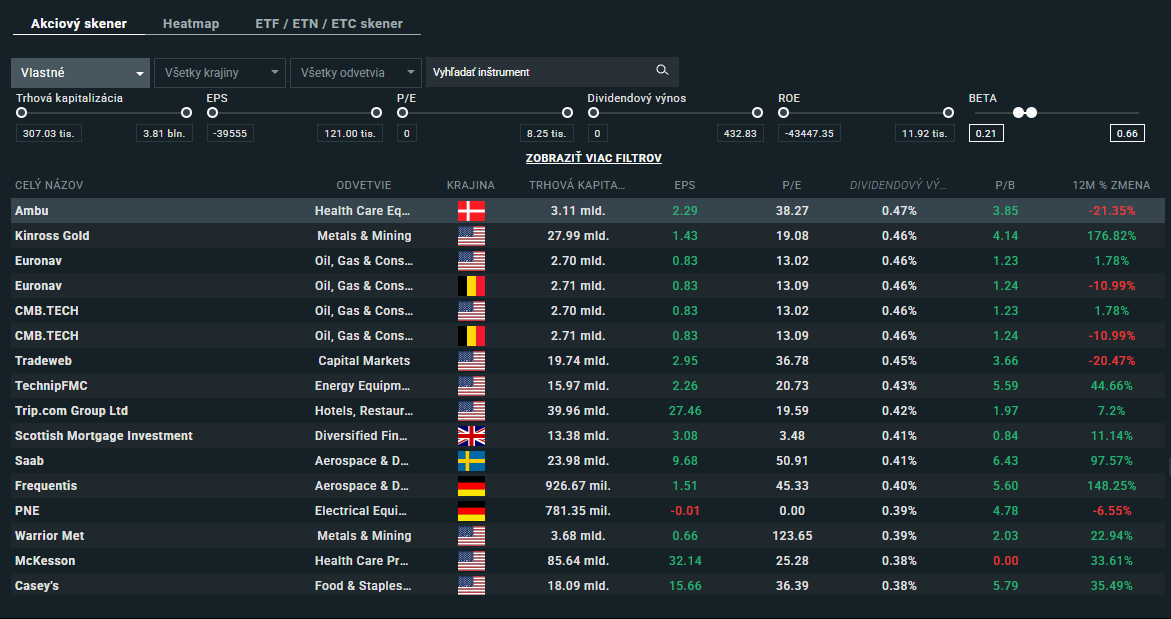Image resolution: width=1171 pixels, height=619 pixels.
Task: Click the left handle of Trhová kapitalizácia slider
Action: pyautogui.click(x=21, y=113)
